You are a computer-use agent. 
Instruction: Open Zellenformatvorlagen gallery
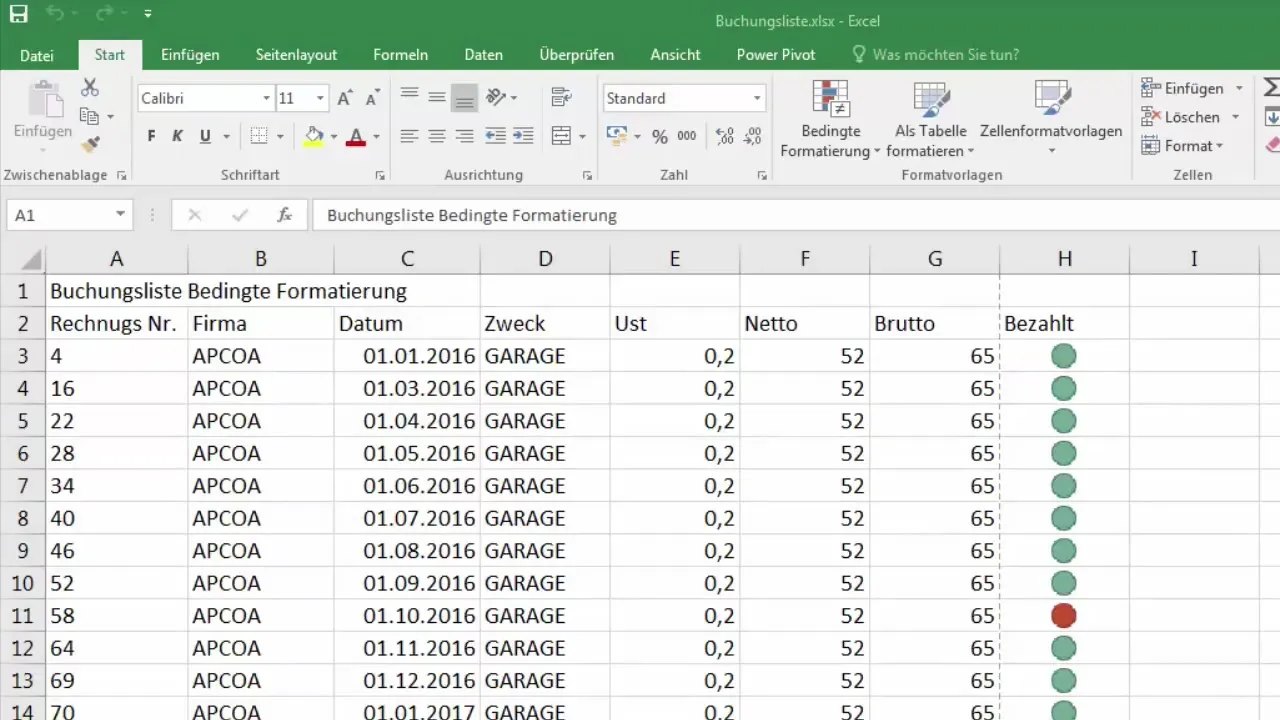coord(1051,119)
